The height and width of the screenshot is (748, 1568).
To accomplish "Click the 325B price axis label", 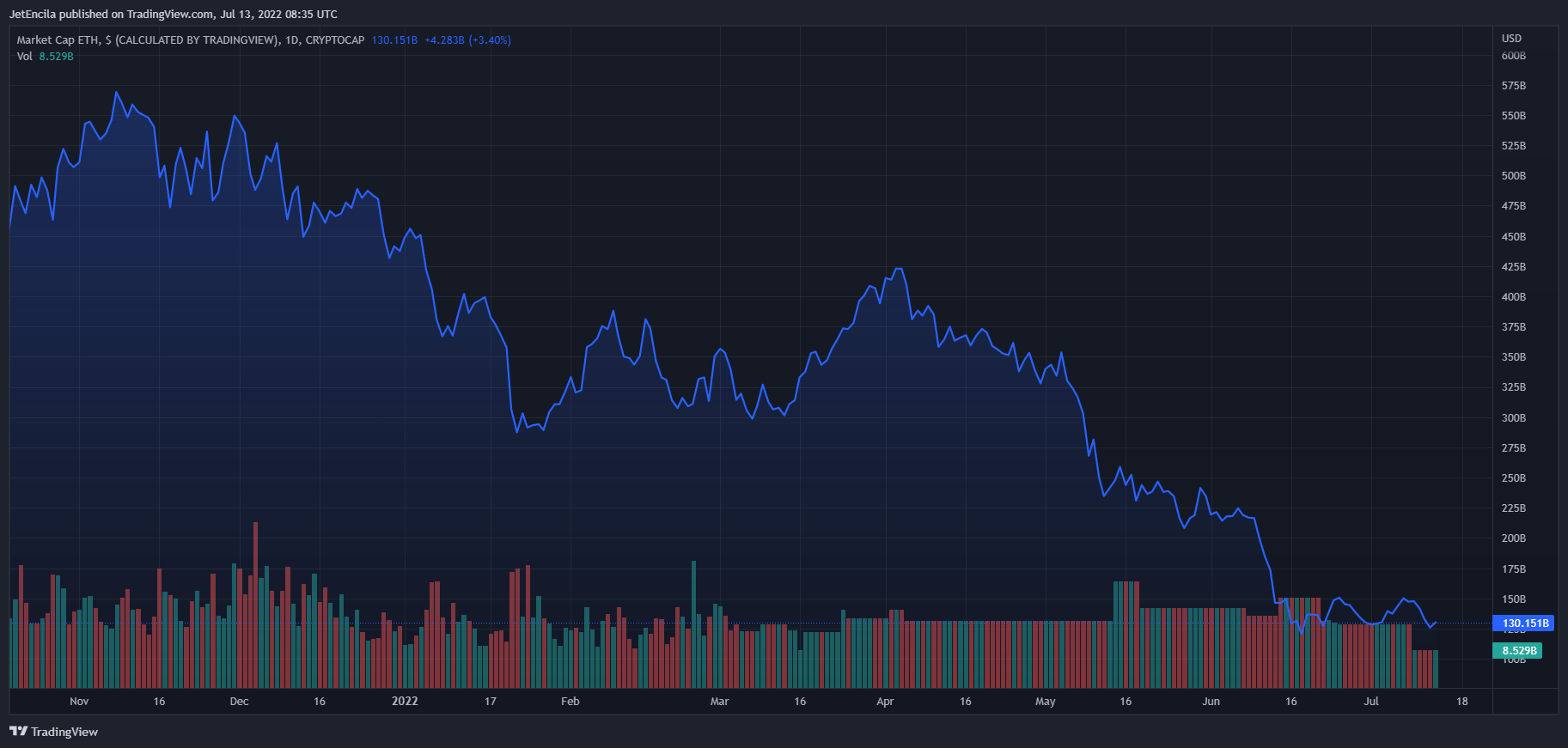I will 1514,387.
